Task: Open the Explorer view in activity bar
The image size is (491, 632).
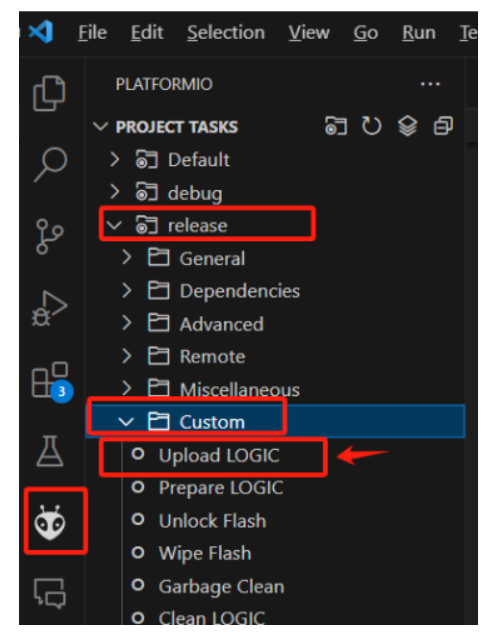Action: click(49, 93)
